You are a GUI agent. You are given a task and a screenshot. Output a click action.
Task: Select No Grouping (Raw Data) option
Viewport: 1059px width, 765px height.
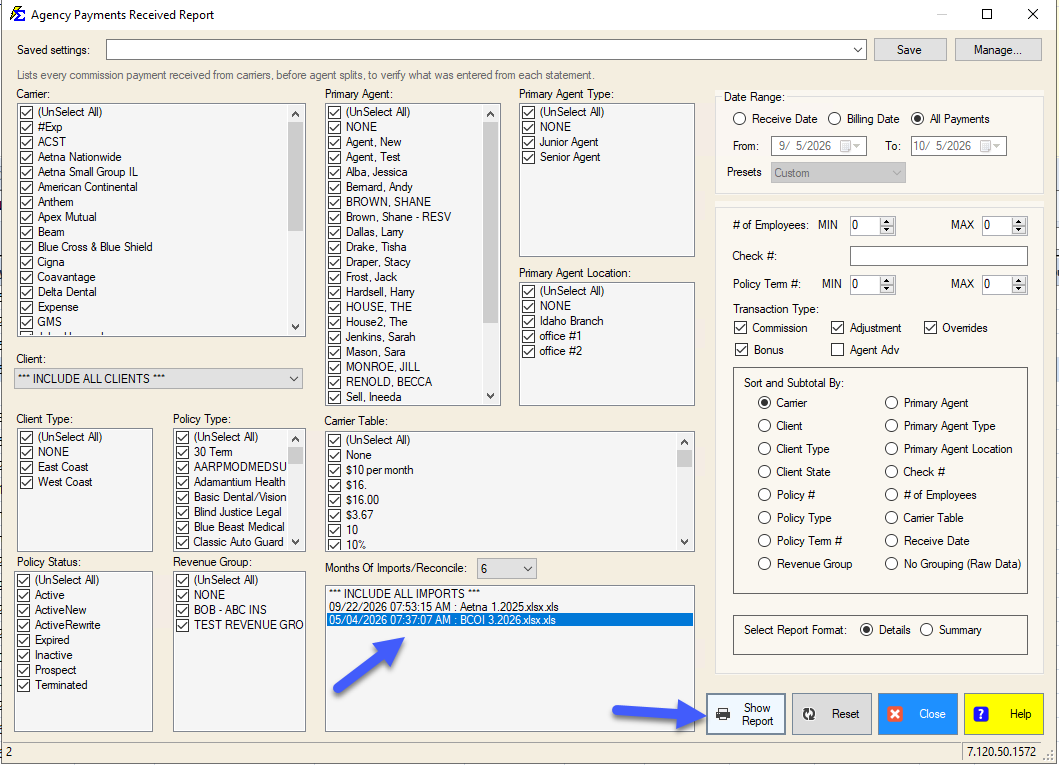pos(892,564)
